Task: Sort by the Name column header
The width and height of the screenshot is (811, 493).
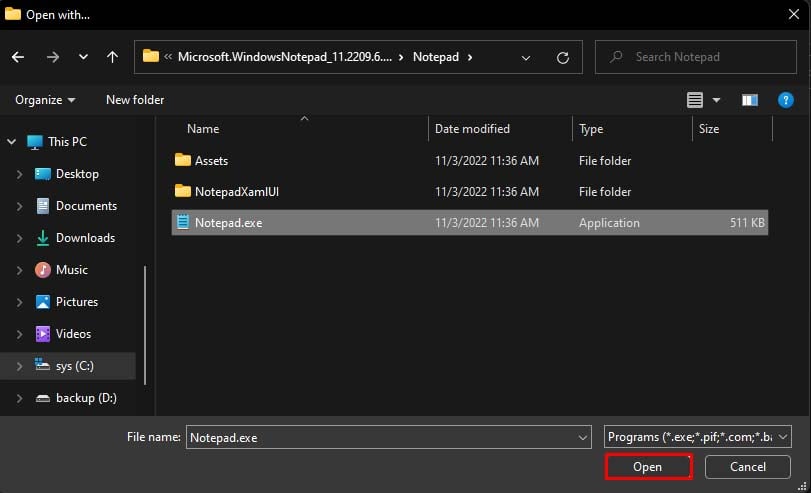Action: (x=203, y=129)
